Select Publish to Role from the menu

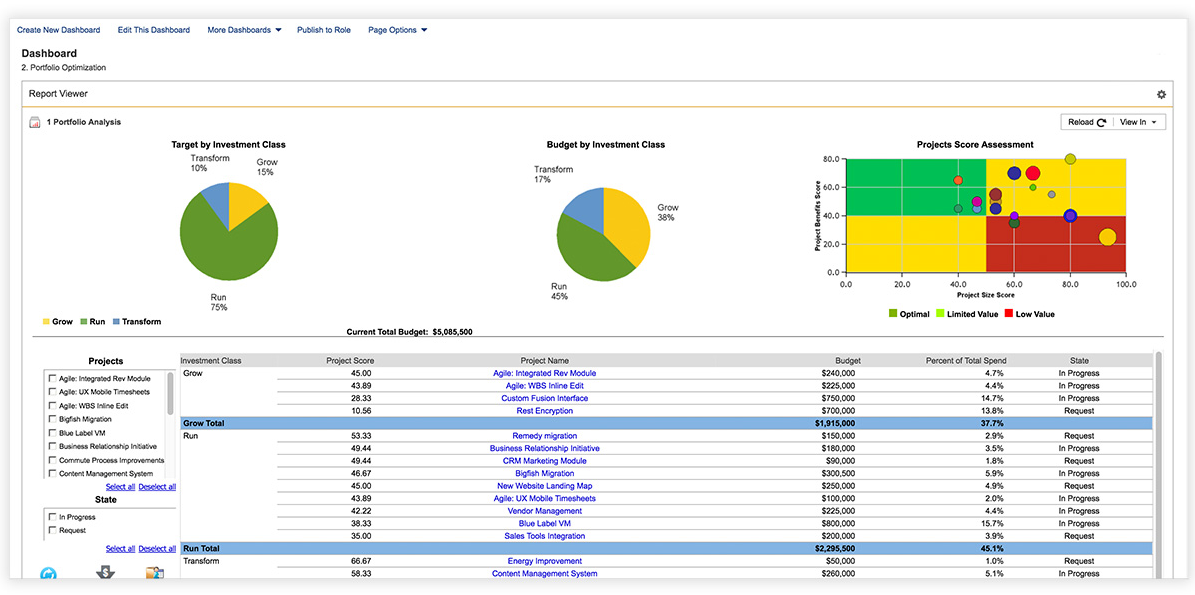coord(323,30)
